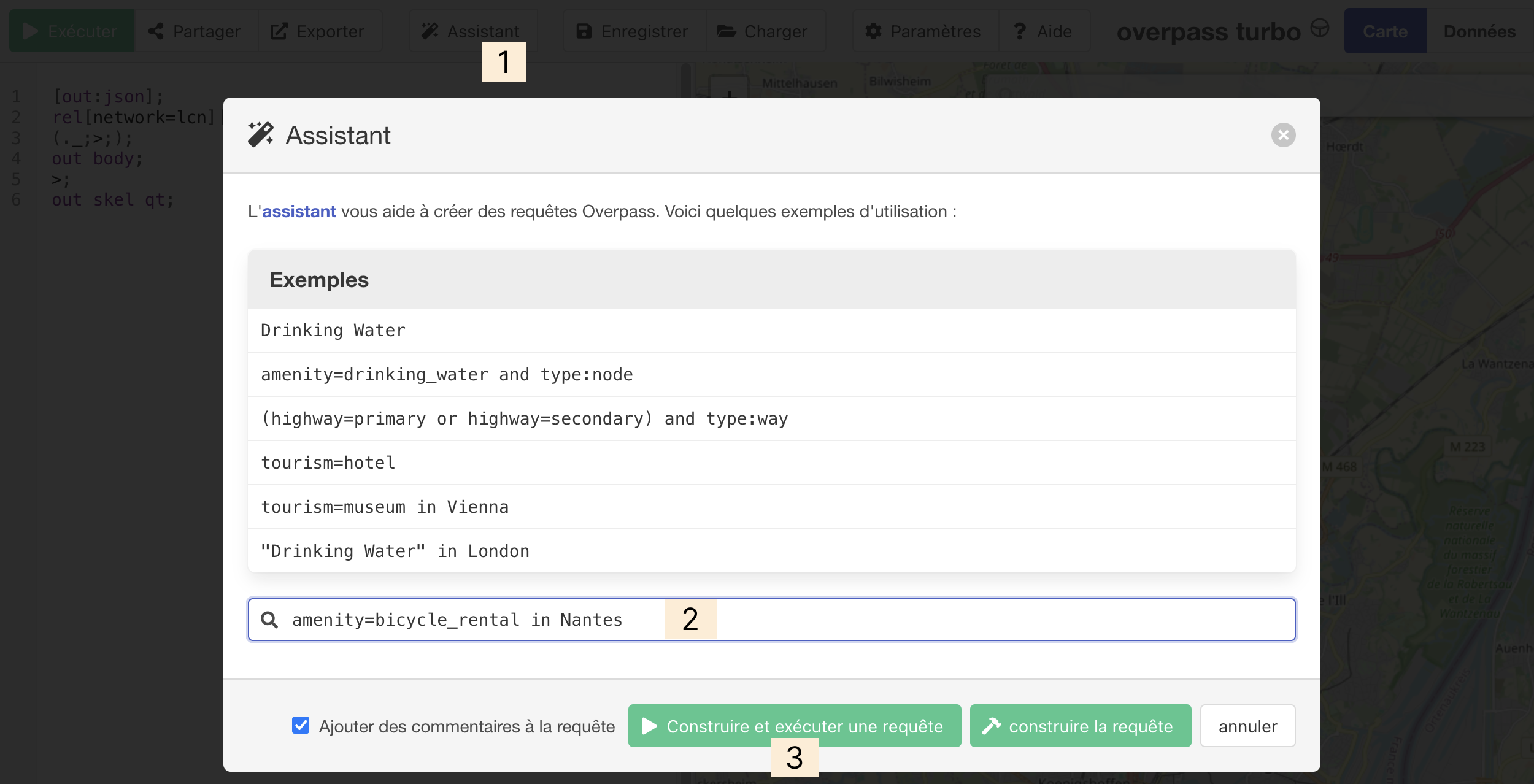This screenshot has height=784, width=1534.
Task: Click the wand icon in dialog header
Action: tap(260, 134)
